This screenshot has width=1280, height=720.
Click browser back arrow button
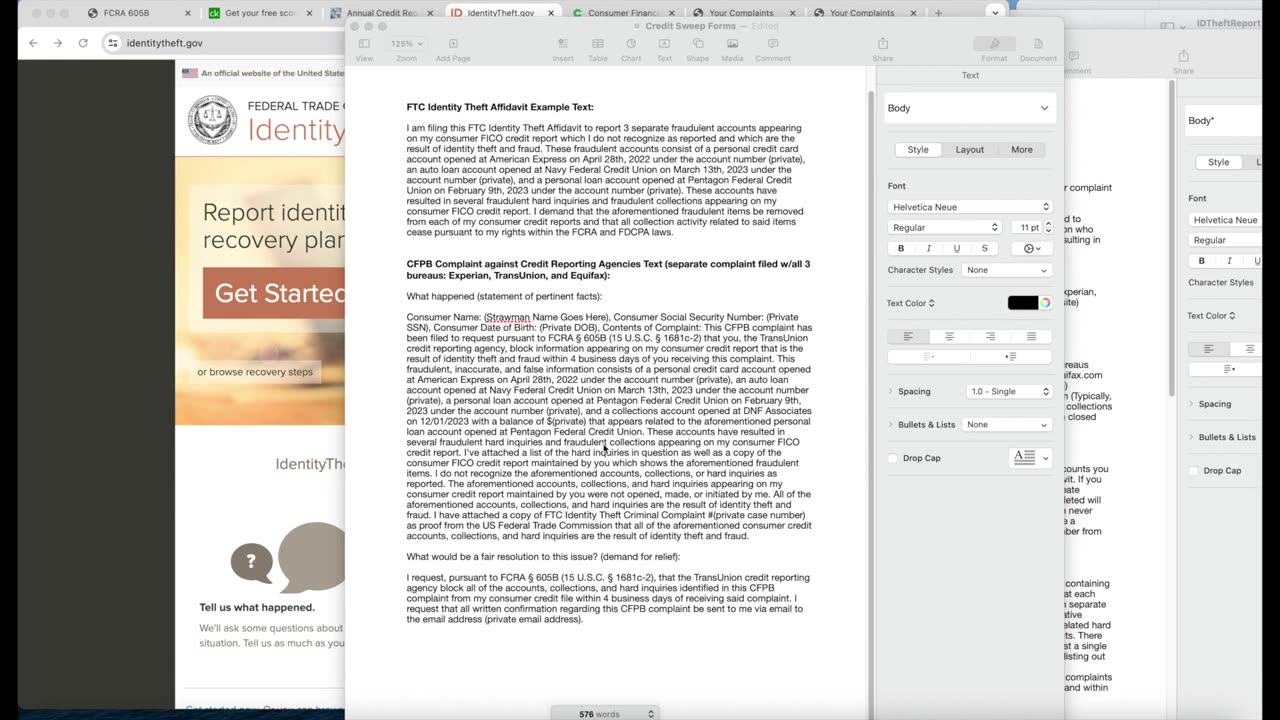pos(33,43)
